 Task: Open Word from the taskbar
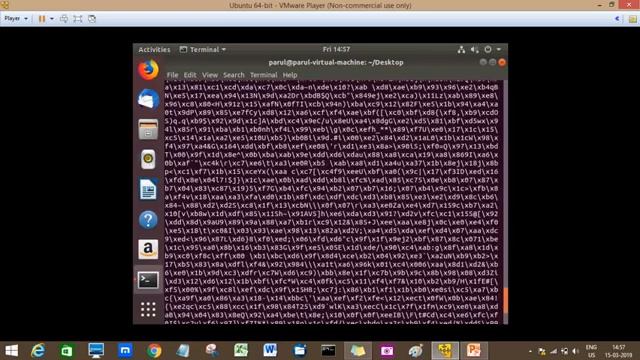tap(270, 351)
